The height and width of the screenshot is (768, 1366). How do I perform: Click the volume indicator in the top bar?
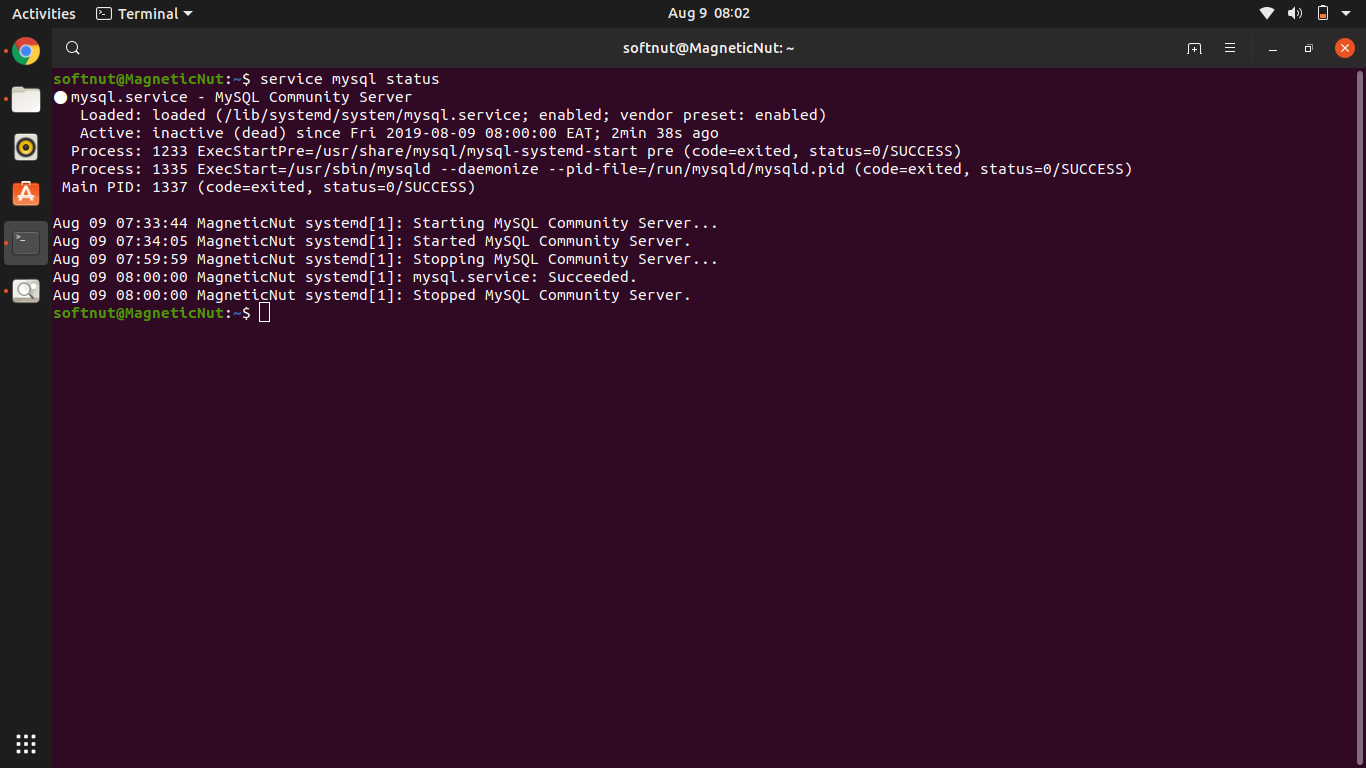click(1295, 13)
